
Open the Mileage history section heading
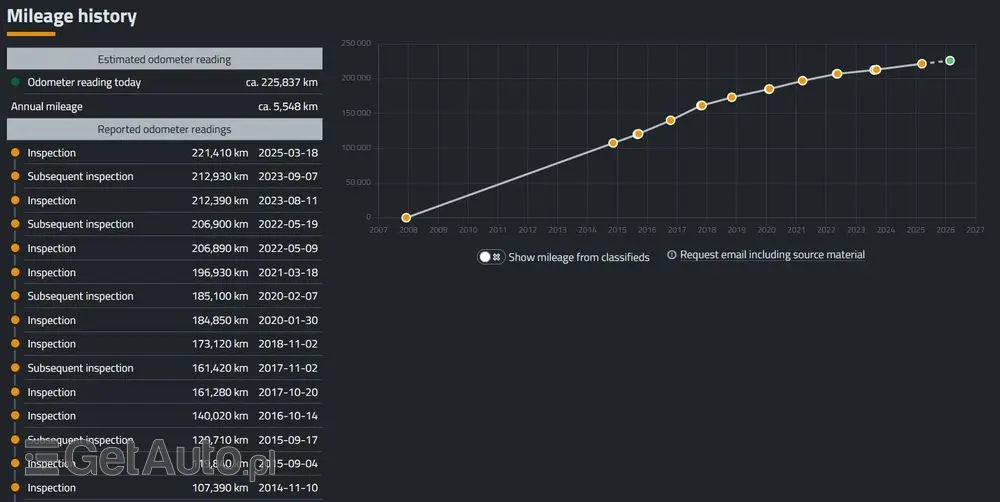click(x=72, y=17)
